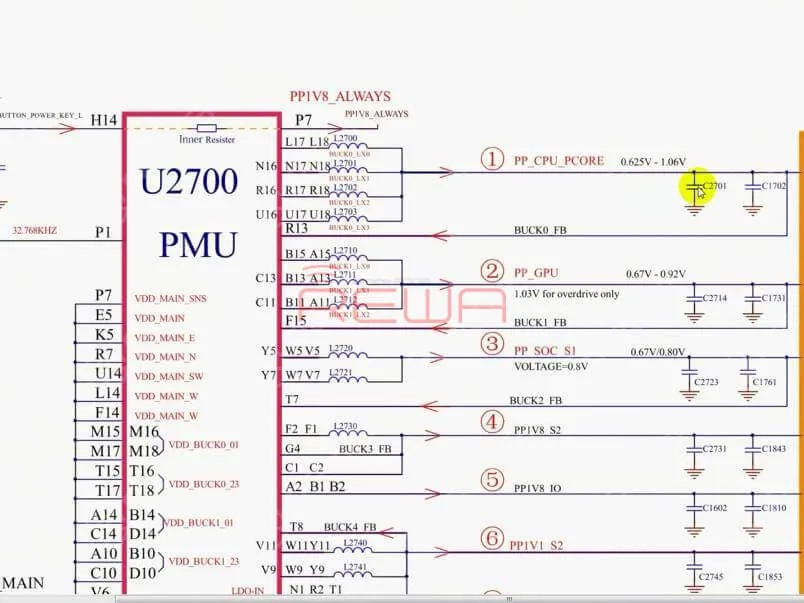Click the 1.03V for overdrive only note

tap(566, 294)
